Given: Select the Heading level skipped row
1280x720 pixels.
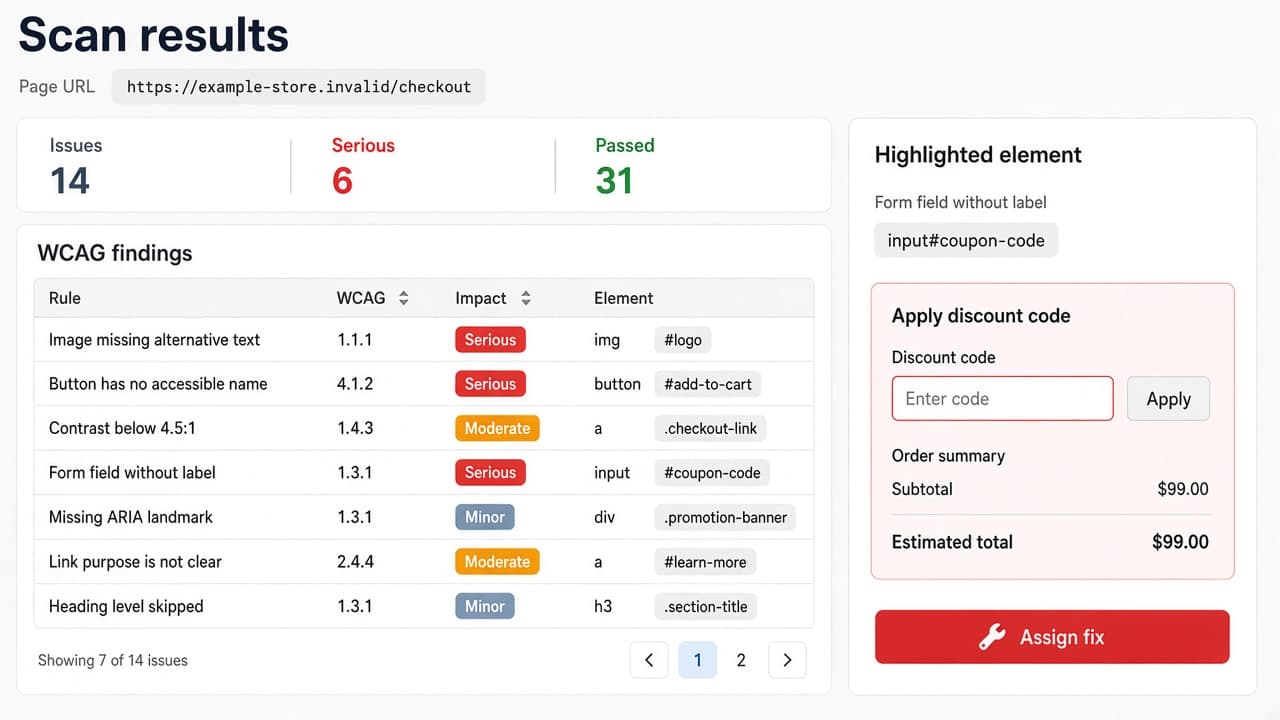Looking at the screenshot, I should [424, 606].
